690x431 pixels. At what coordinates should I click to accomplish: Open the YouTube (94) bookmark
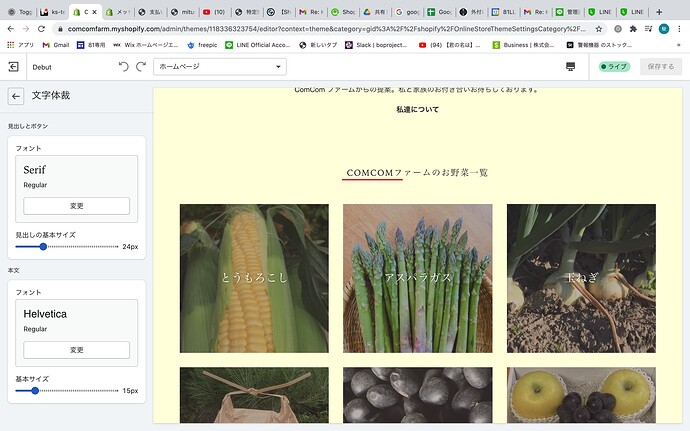(449, 45)
